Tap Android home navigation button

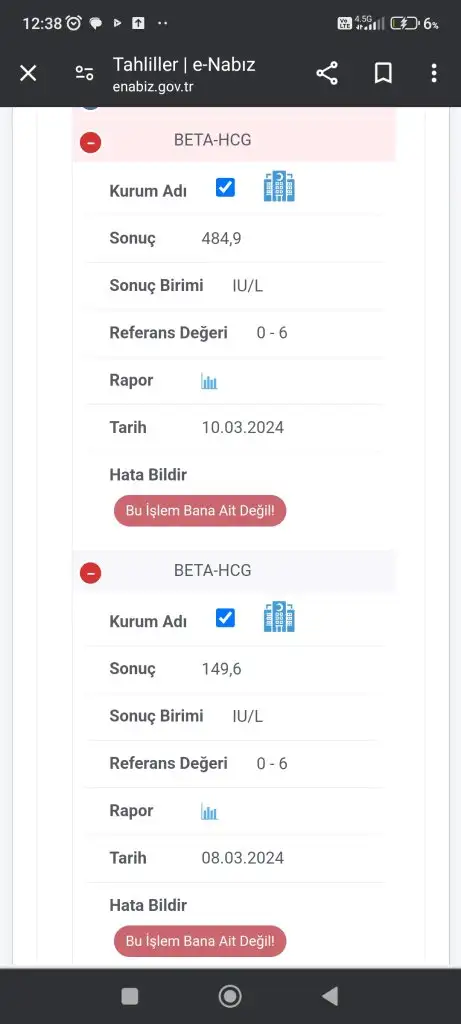[230, 996]
